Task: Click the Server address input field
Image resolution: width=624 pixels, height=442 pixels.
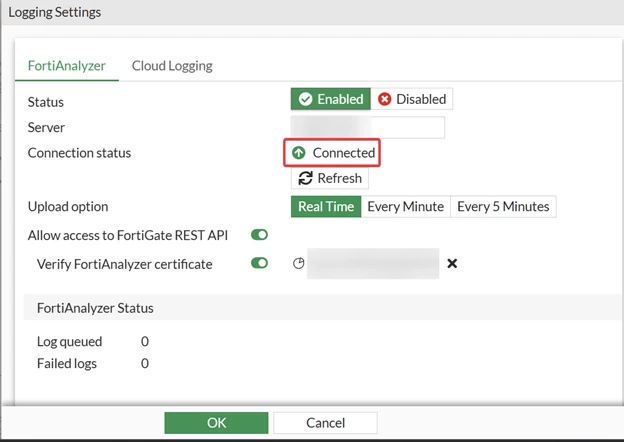Action: [x=368, y=127]
